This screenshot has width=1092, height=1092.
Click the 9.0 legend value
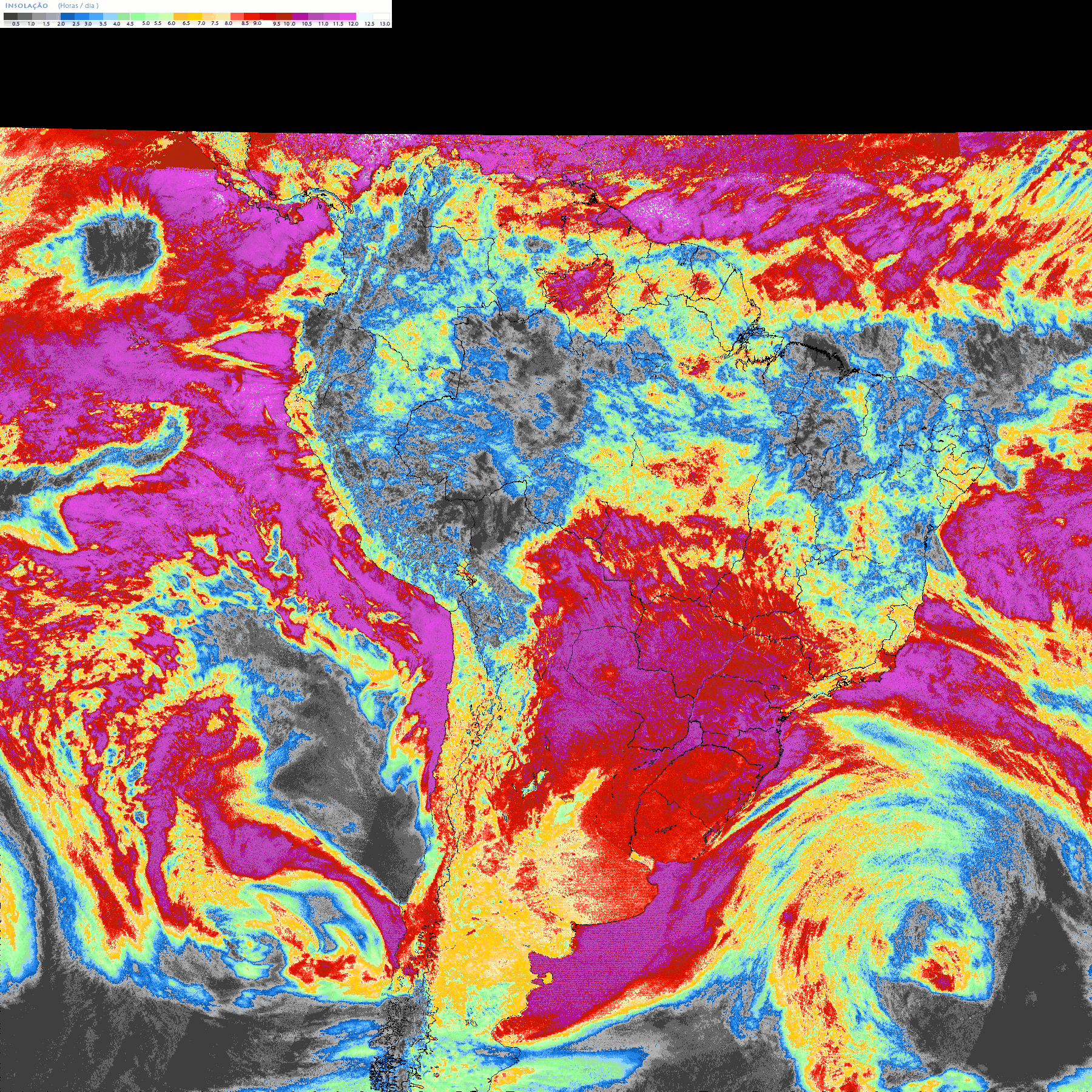pyautogui.click(x=257, y=23)
